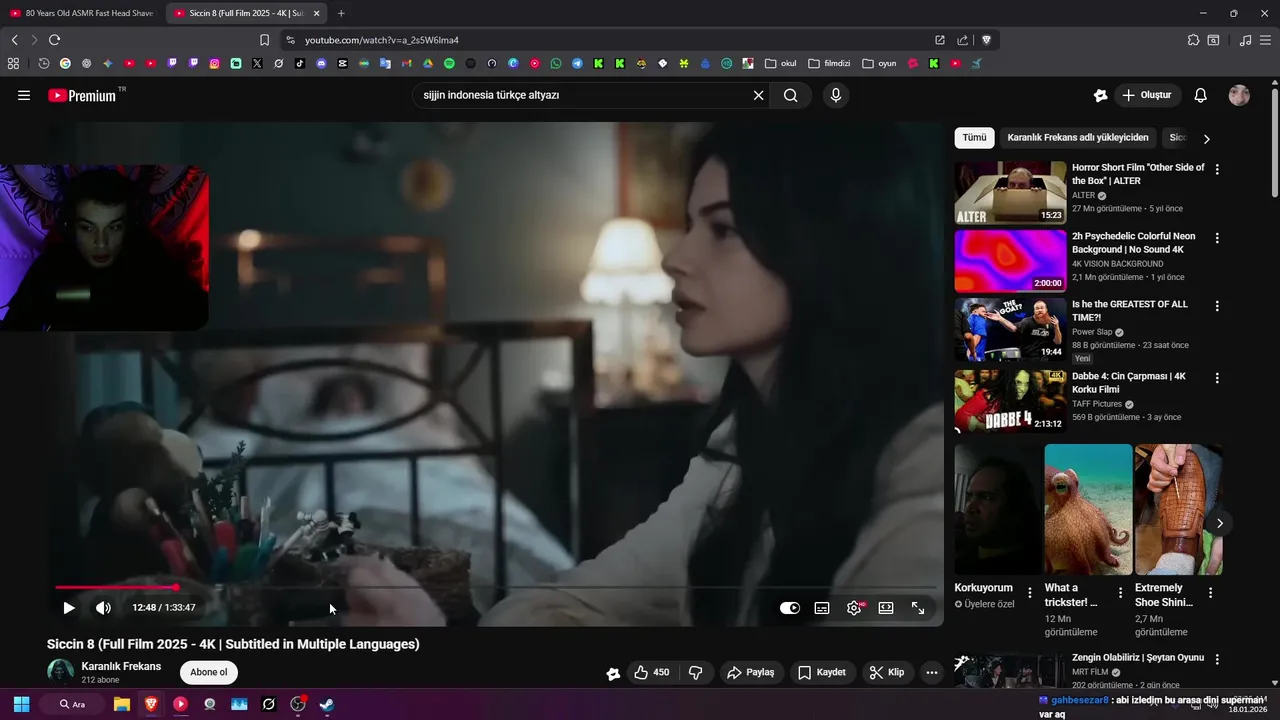
Task: Go back in browser history
Action: coord(14,40)
